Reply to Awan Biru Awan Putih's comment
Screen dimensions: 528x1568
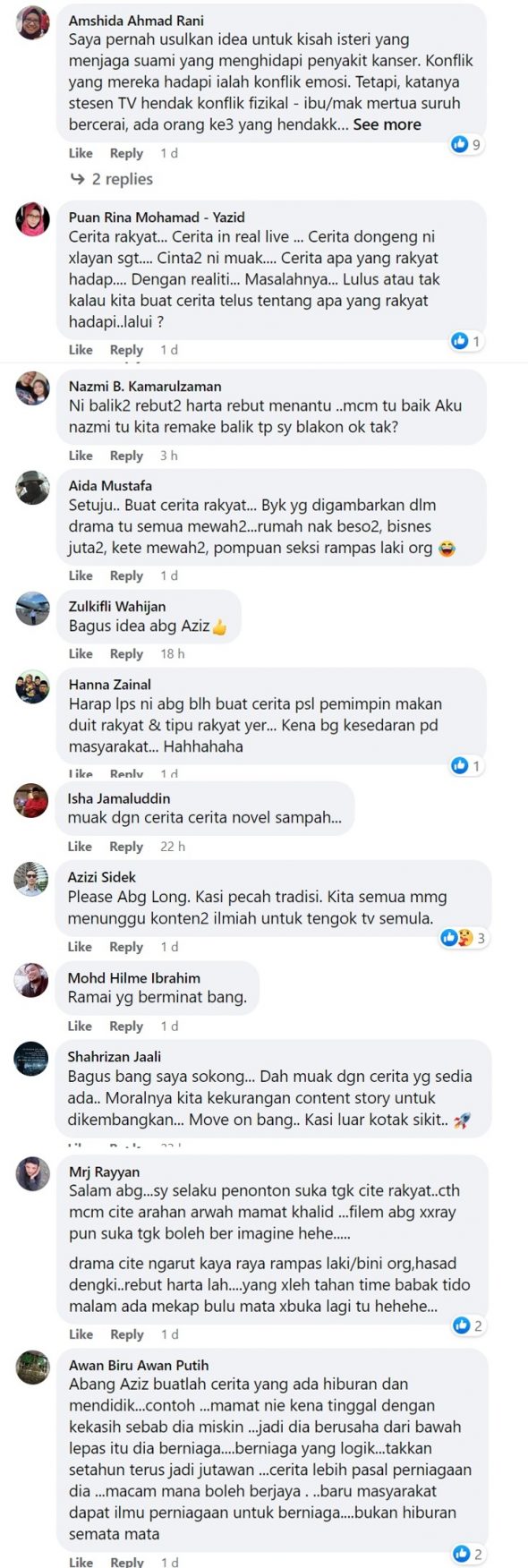point(126,1562)
